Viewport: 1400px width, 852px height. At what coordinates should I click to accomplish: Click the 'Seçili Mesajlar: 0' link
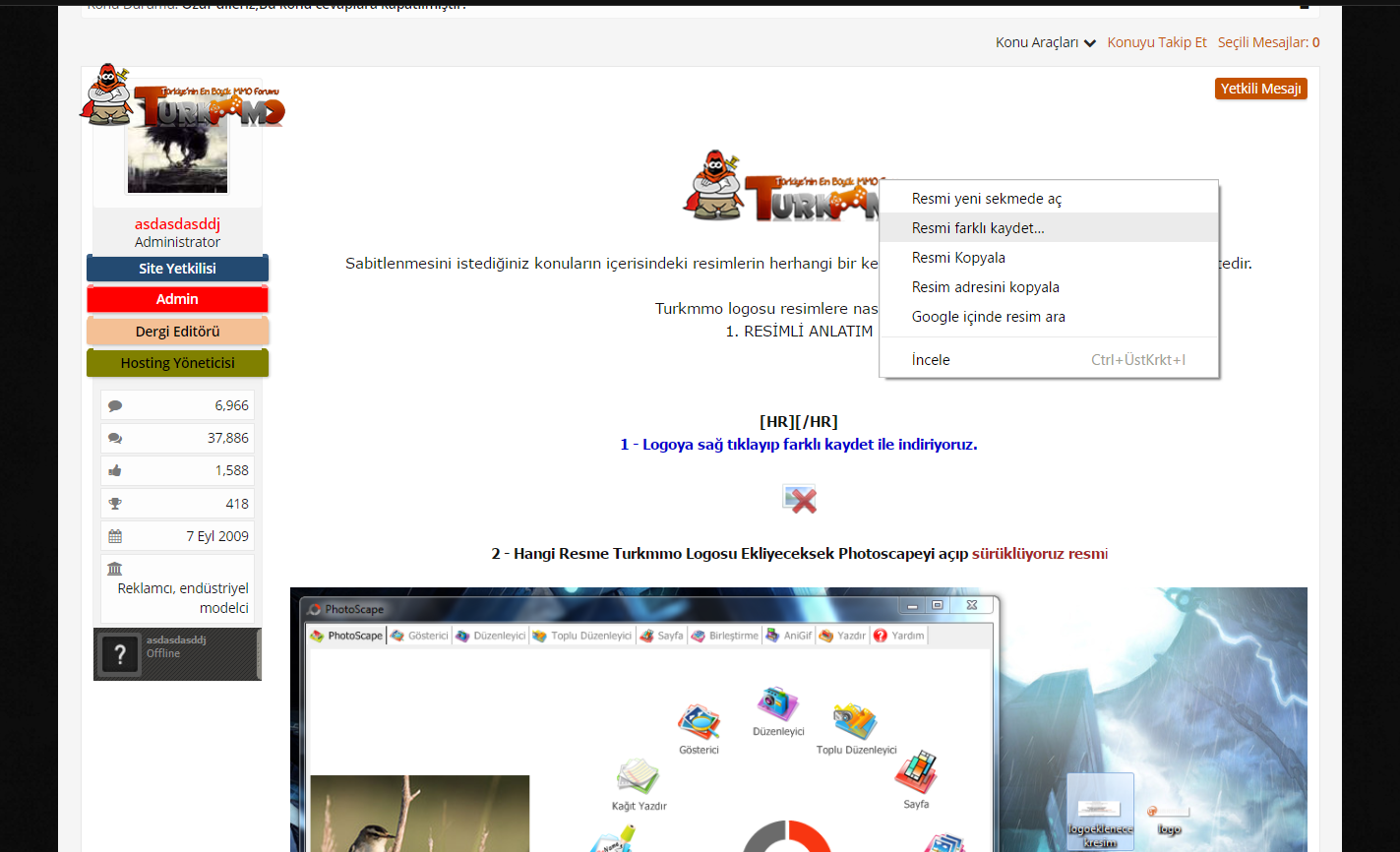click(1269, 42)
